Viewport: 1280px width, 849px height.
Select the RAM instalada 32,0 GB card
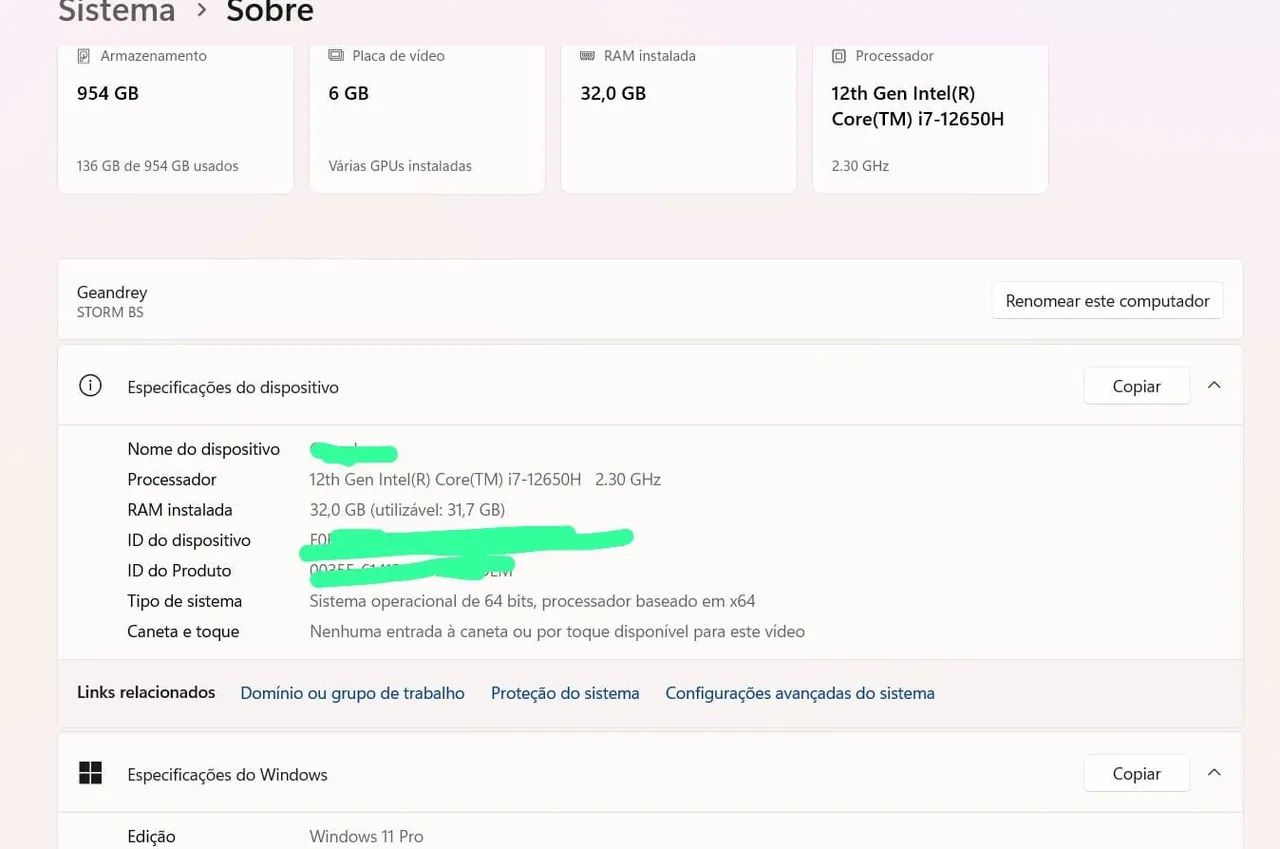pyautogui.click(x=678, y=118)
